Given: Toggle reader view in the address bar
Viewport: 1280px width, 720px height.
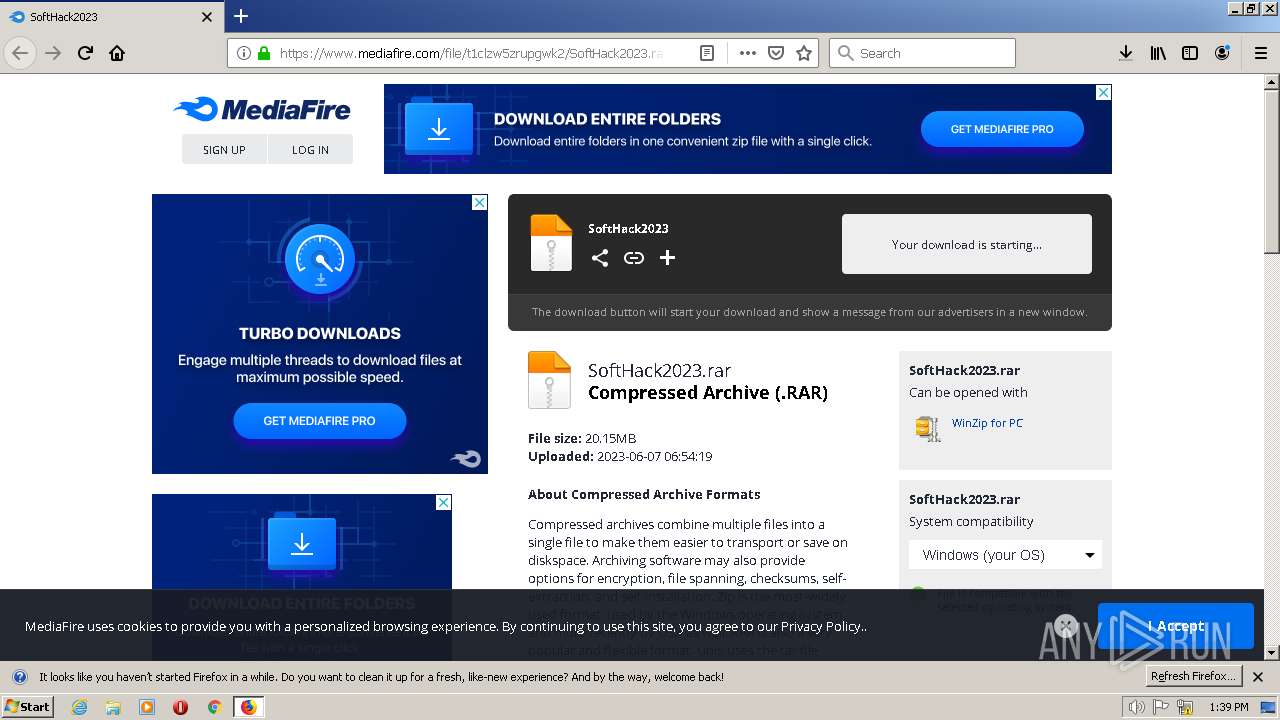Looking at the screenshot, I should click(x=707, y=53).
